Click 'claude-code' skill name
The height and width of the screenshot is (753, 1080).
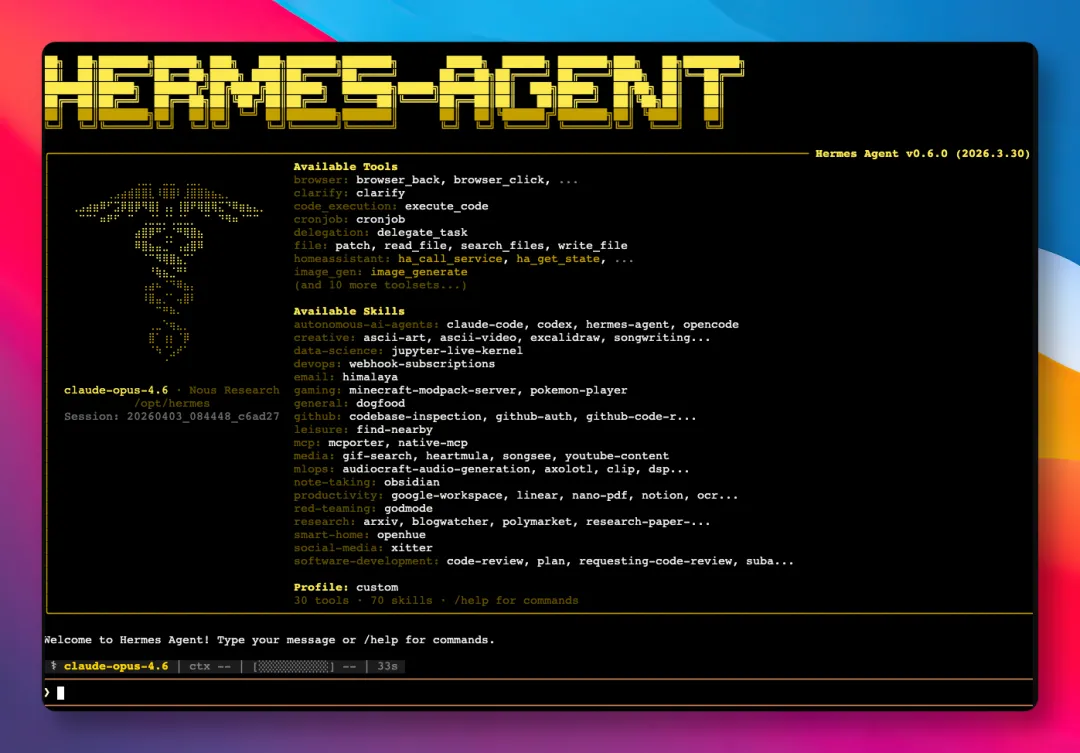pos(484,324)
